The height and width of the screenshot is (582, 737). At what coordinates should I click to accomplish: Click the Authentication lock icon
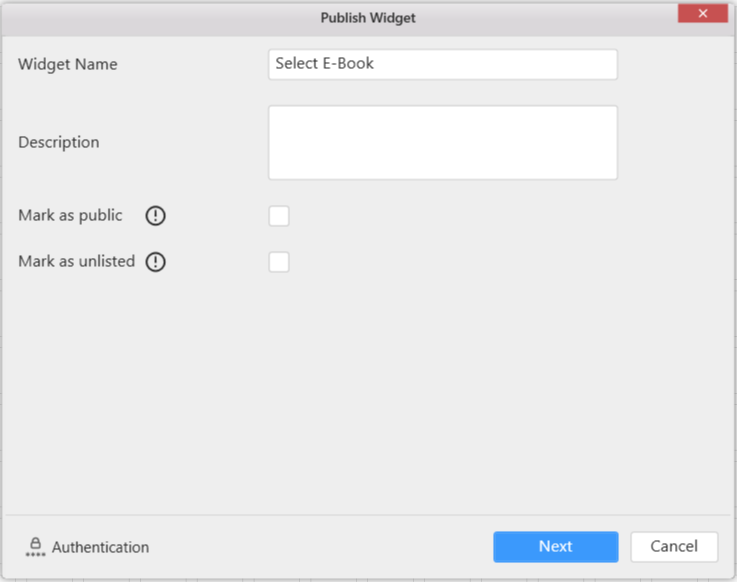35,546
